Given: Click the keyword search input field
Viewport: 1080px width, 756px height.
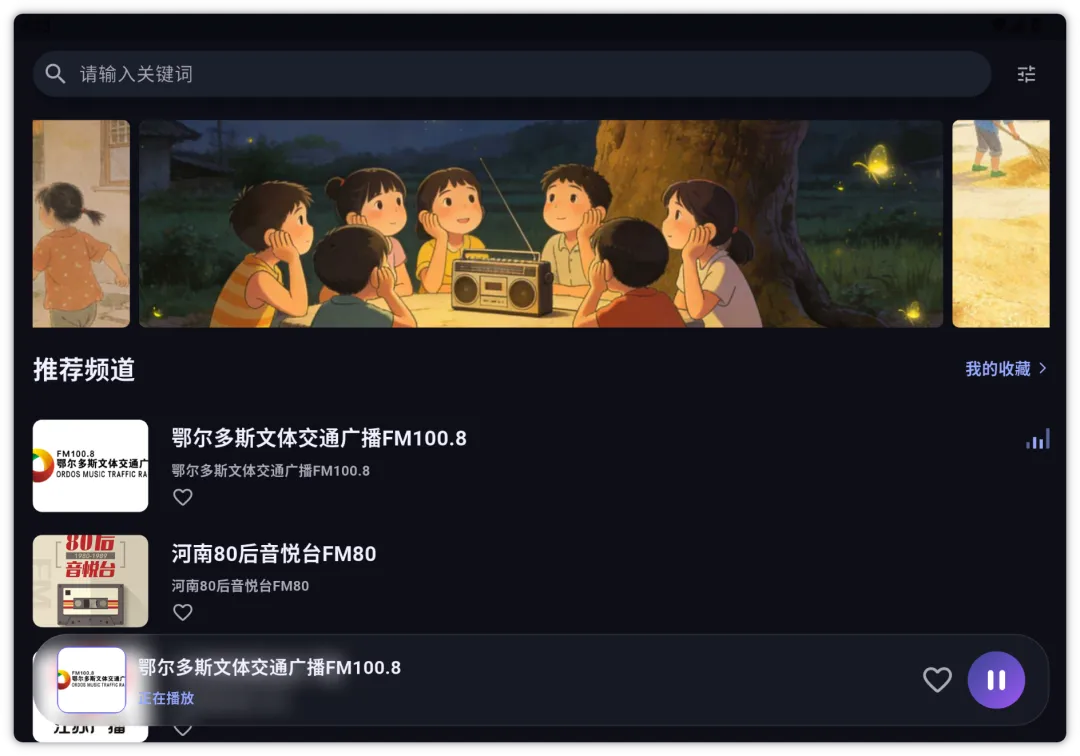Looking at the screenshot, I should pyautogui.click(x=512, y=74).
